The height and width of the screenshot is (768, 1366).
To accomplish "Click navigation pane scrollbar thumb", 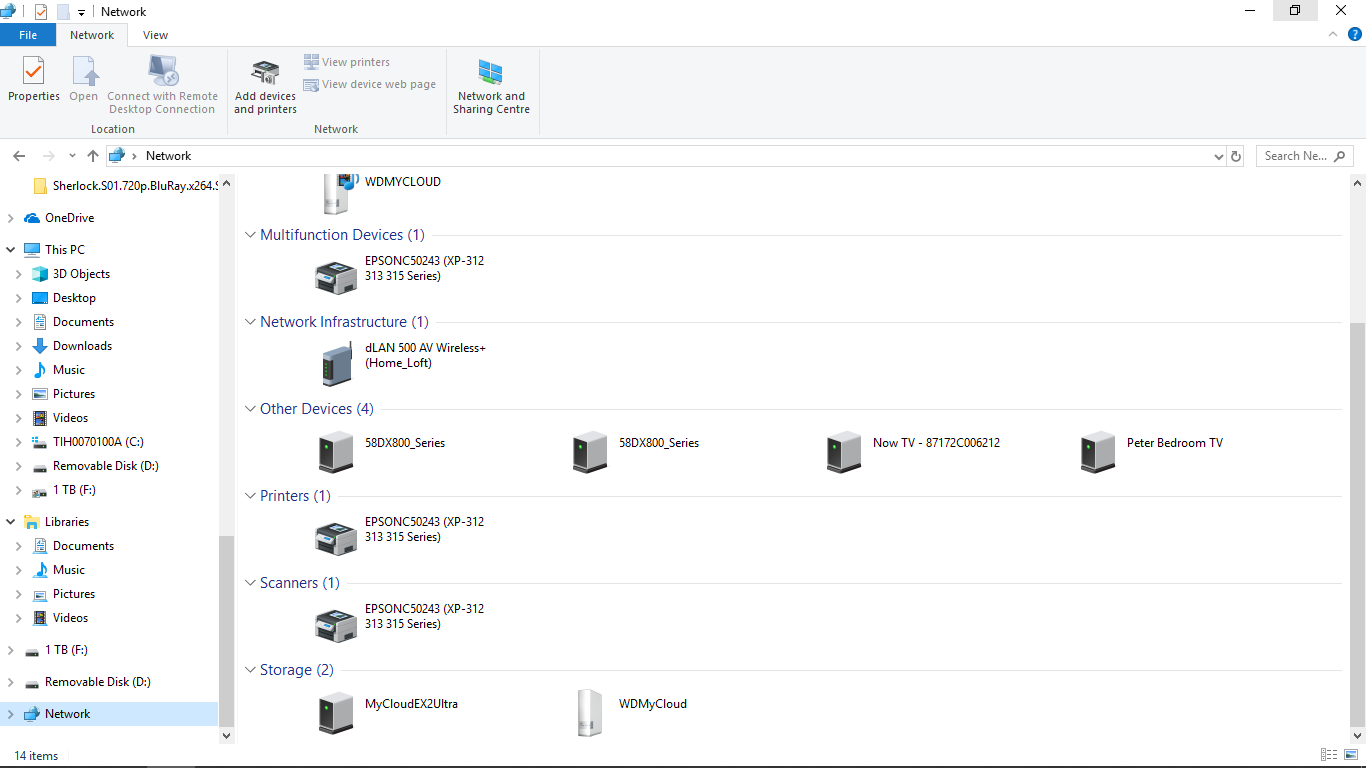I will [x=226, y=630].
